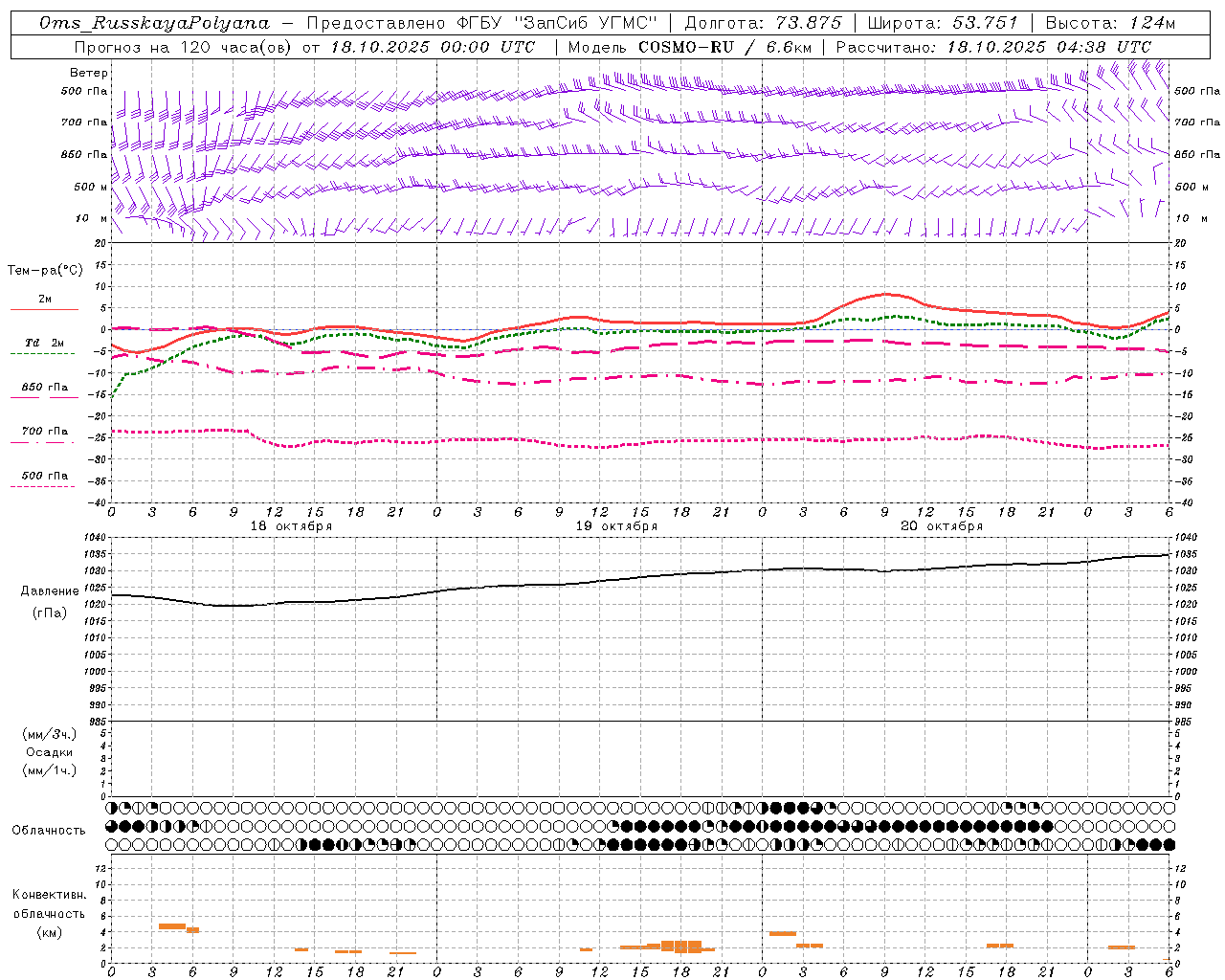Screen dimensions: 1225x980
Task: Click the Облачность cloud cover label
Action: tap(49, 830)
